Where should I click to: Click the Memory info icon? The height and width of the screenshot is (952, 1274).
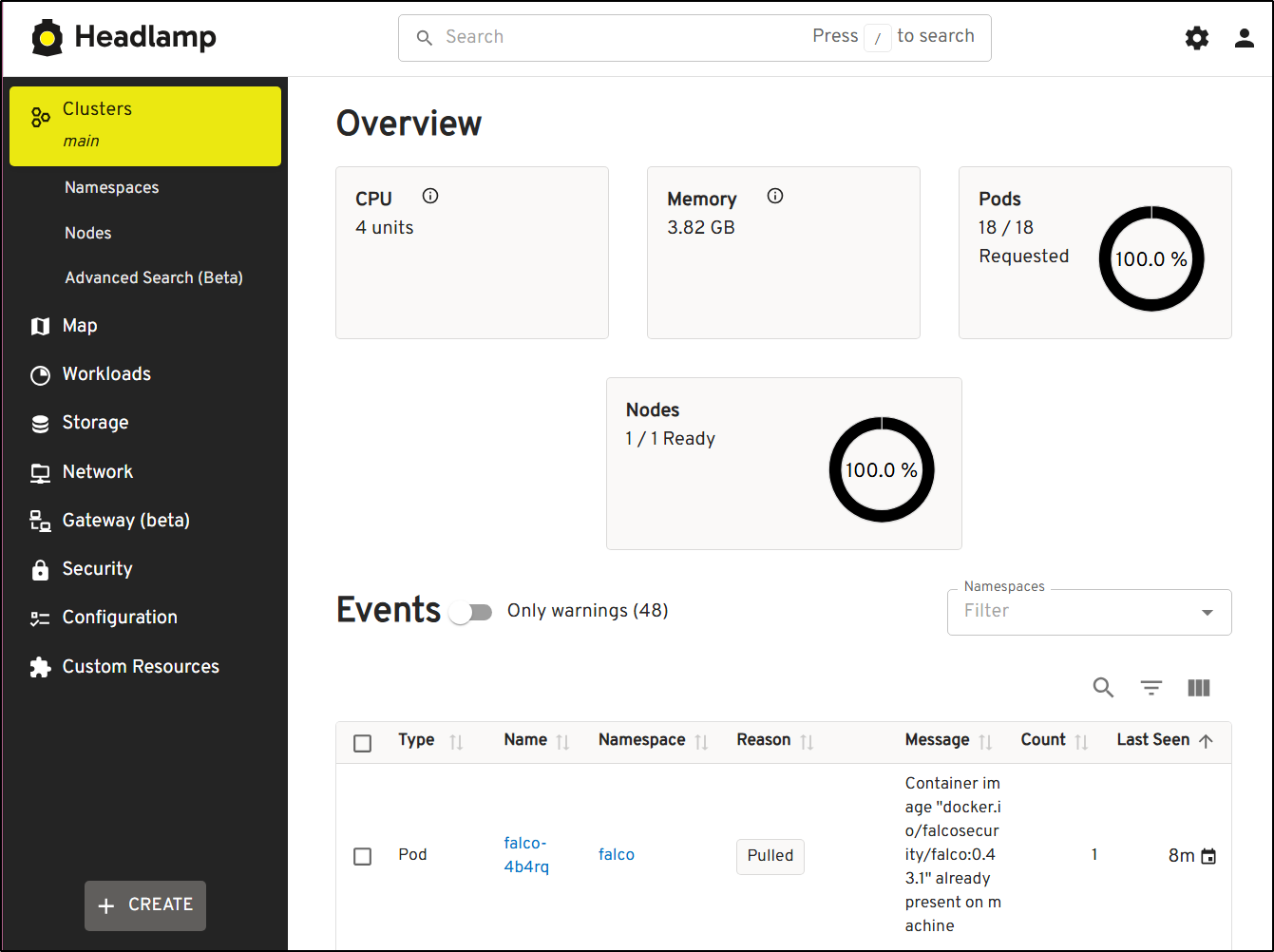[775, 197]
